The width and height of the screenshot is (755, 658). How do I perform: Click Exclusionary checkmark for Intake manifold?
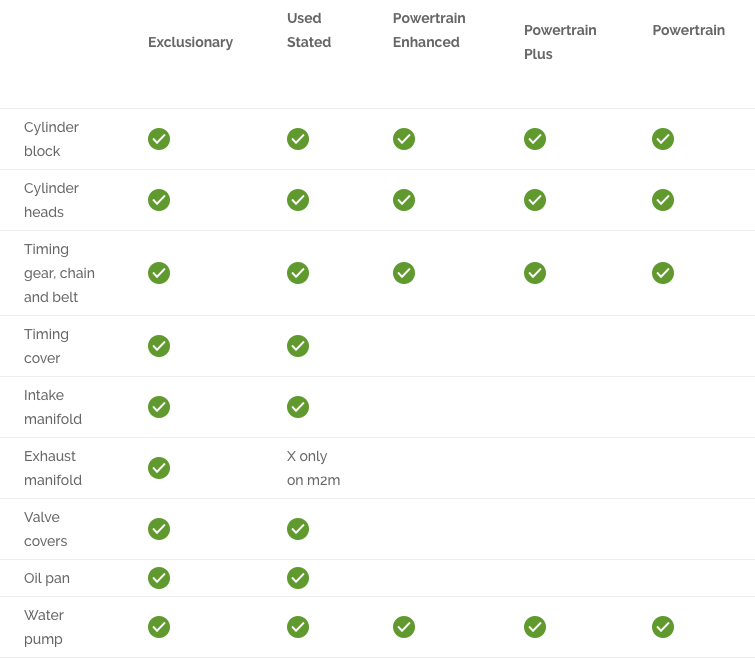click(x=159, y=407)
